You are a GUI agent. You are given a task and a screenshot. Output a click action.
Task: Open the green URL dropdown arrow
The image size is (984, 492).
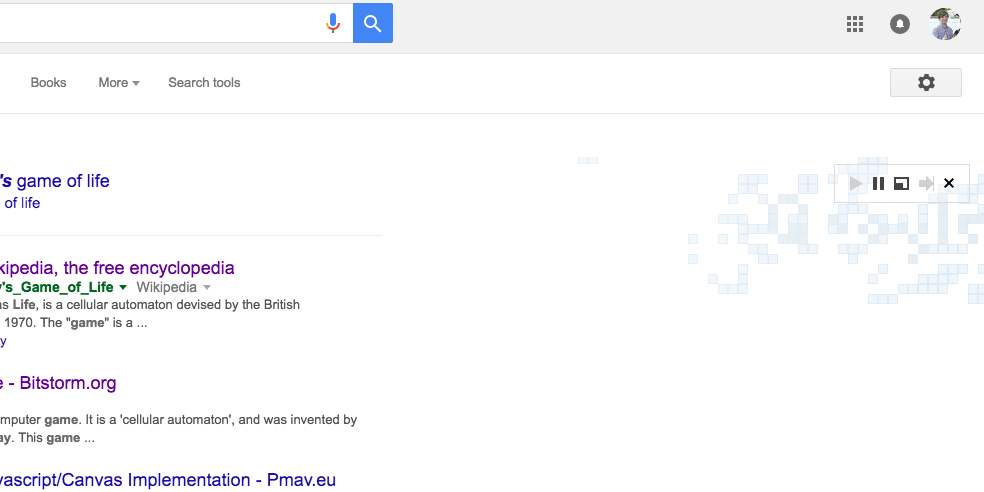(x=123, y=287)
